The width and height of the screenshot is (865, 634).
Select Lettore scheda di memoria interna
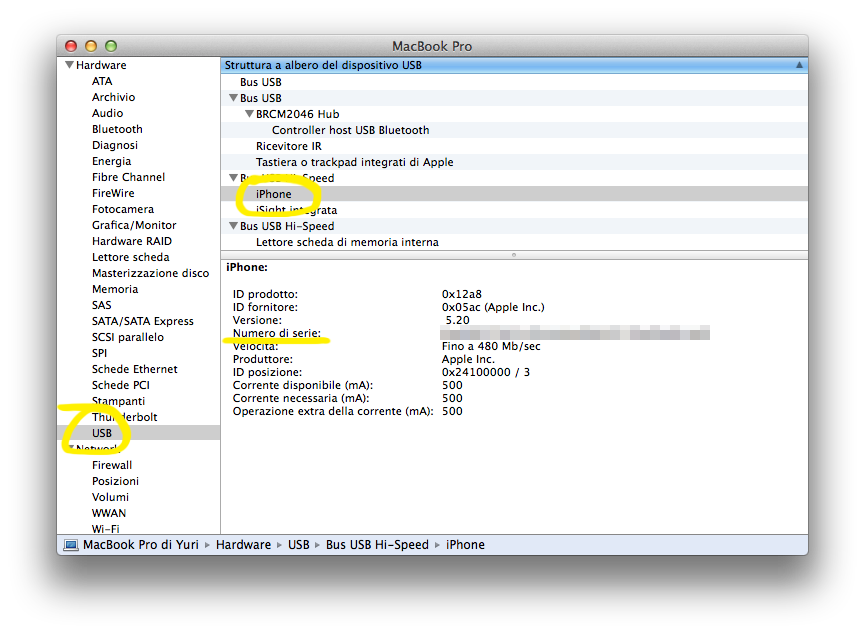click(514, 242)
